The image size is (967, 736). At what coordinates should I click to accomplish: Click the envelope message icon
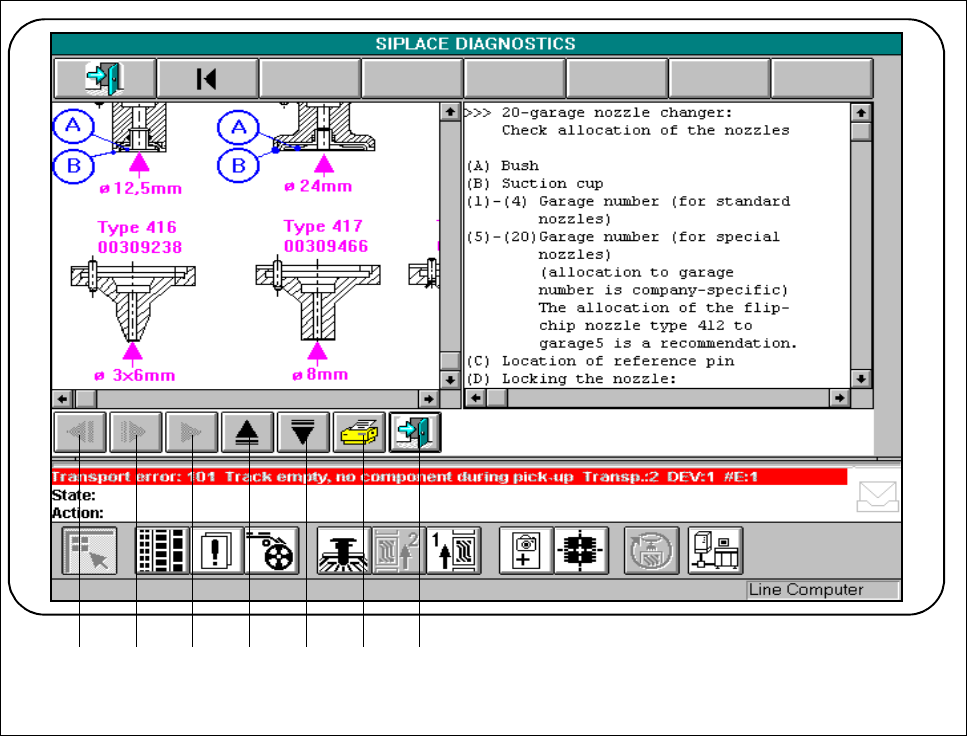[877, 497]
